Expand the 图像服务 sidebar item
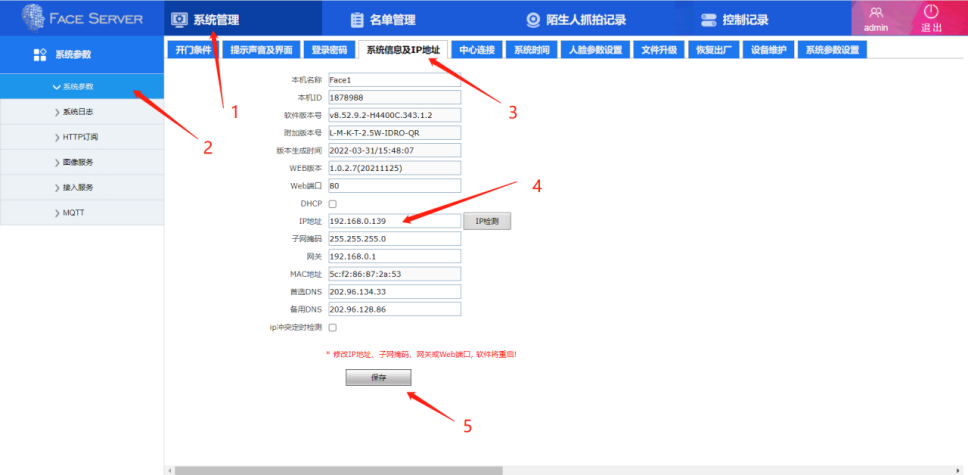 (82, 162)
